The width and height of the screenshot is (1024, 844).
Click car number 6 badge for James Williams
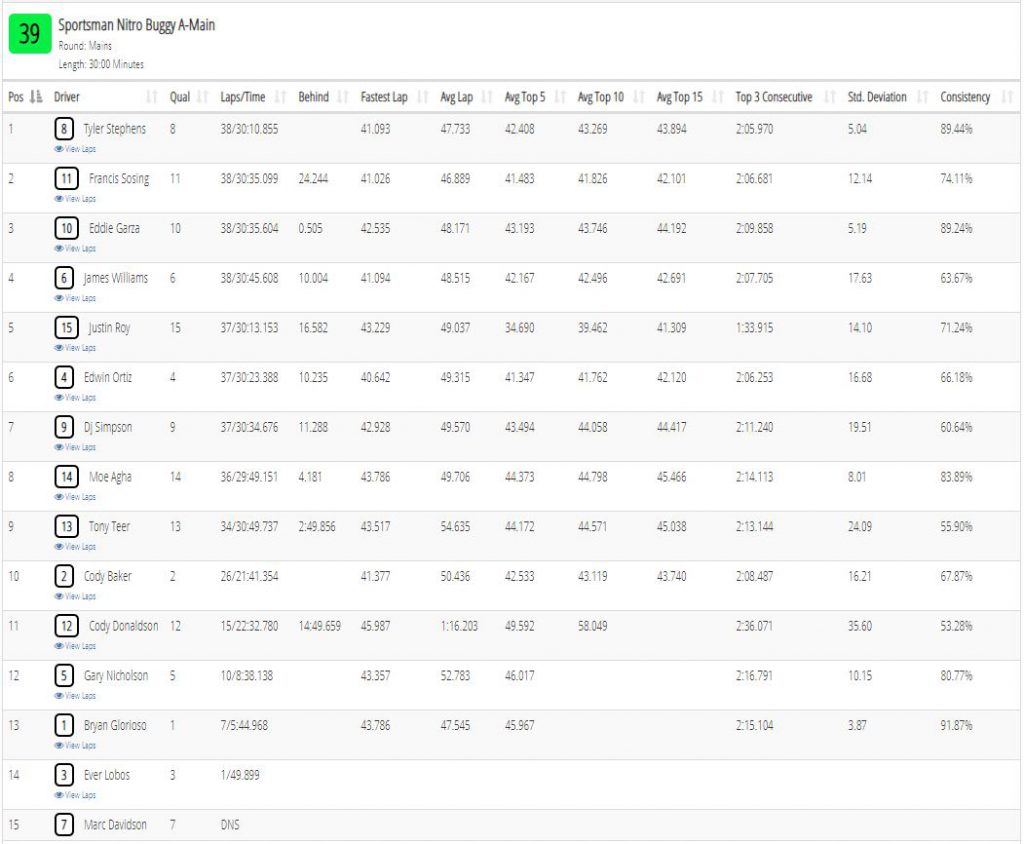[64, 278]
